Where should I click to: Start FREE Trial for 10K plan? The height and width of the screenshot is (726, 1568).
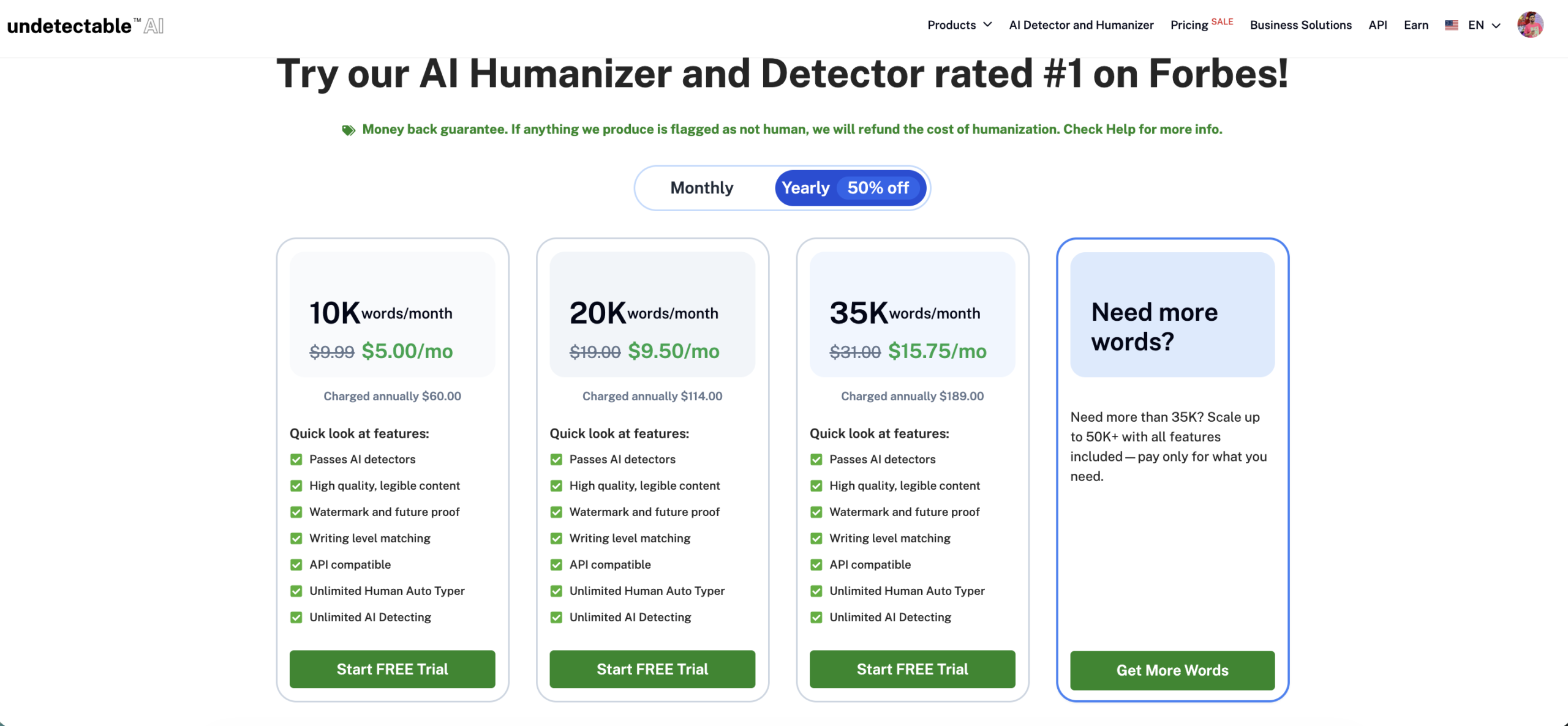392,669
